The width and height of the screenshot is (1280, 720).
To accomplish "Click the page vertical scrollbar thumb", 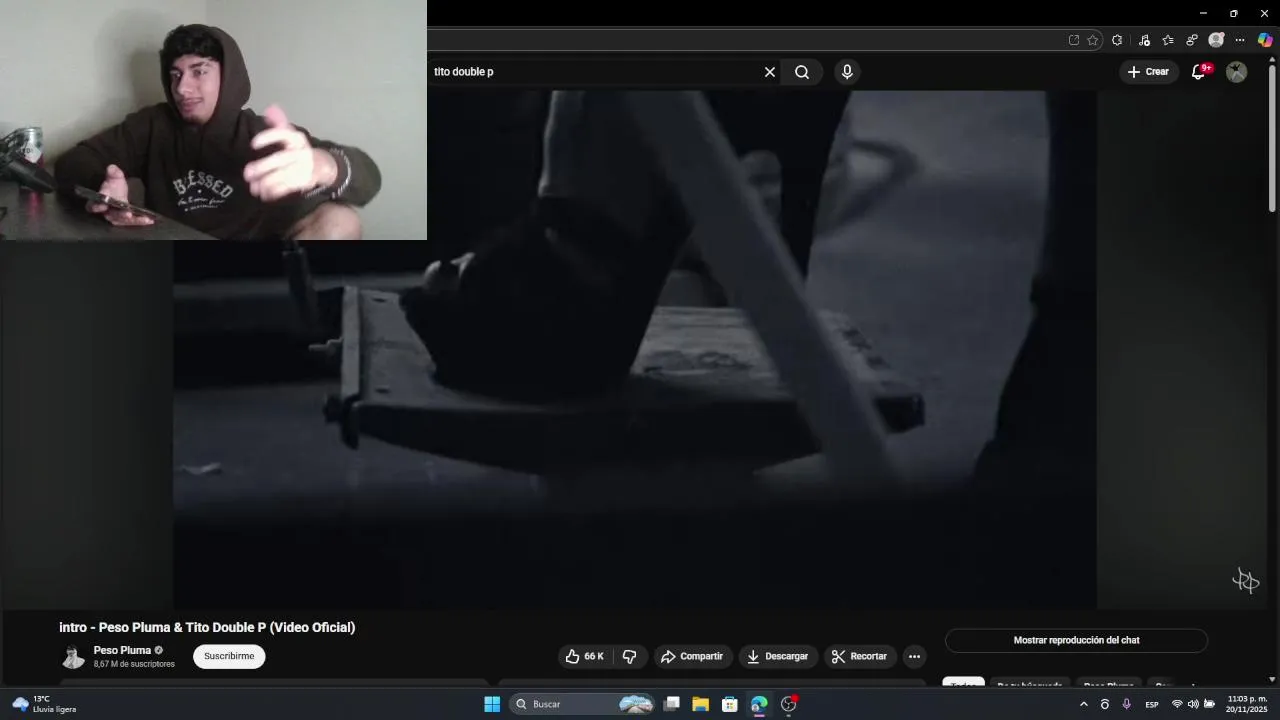I will (x=1272, y=140).
